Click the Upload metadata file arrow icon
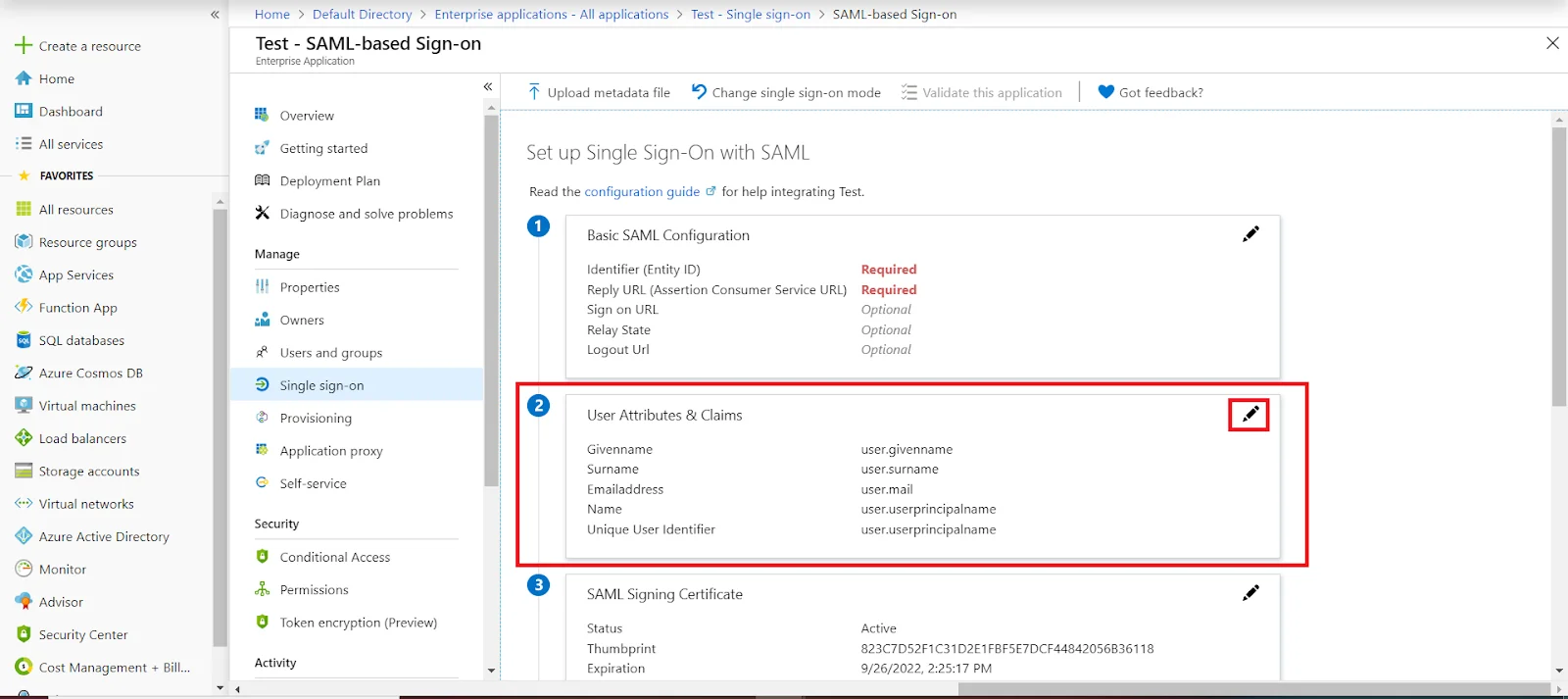The image size is (1568, 699). (x=534, y=92)
